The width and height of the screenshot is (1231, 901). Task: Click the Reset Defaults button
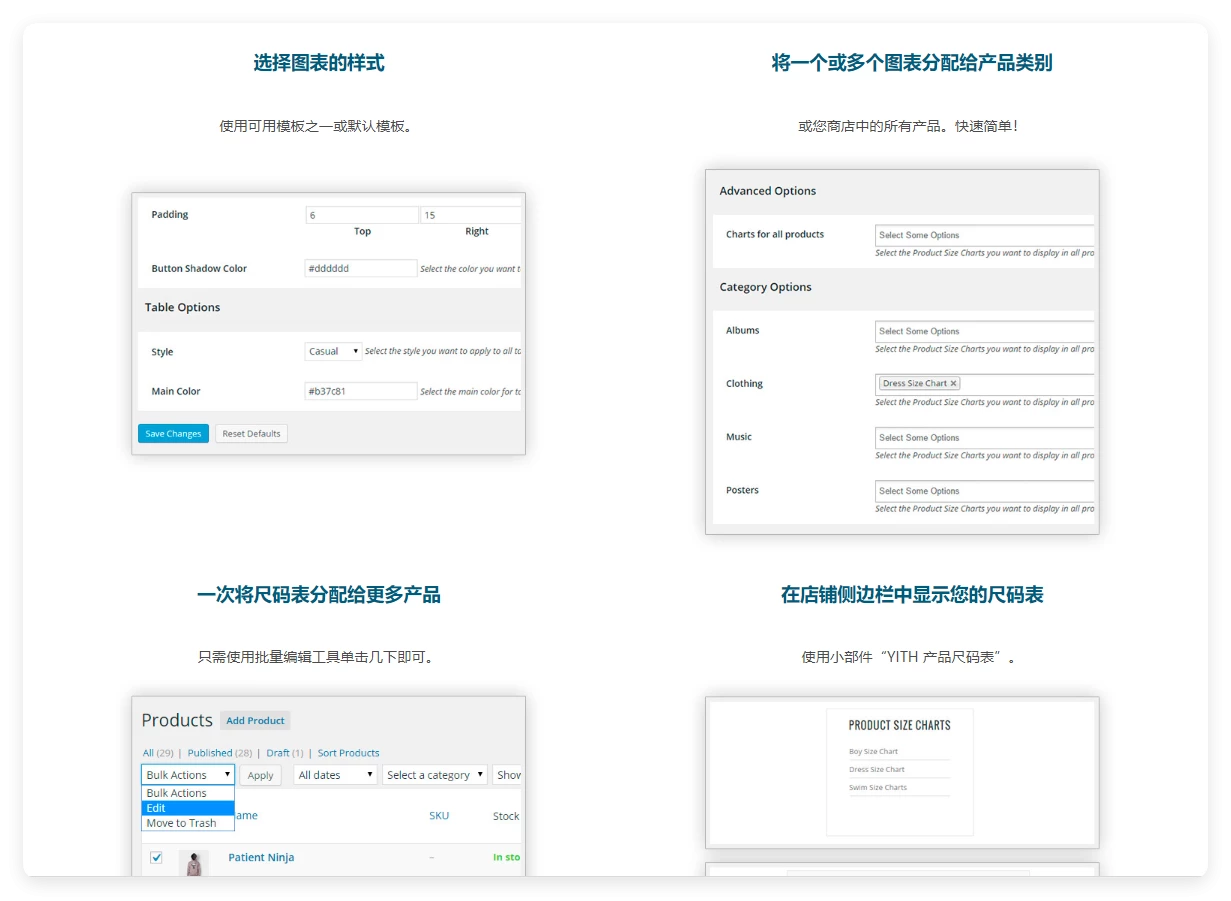(251, 433)
